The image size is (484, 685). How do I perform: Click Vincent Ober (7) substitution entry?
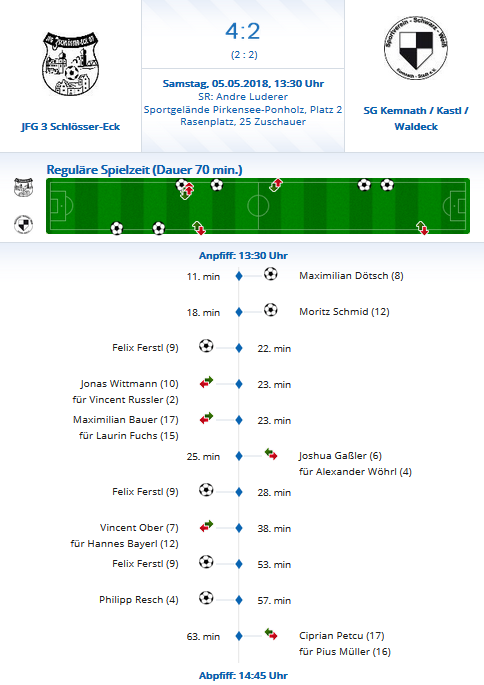139,528
